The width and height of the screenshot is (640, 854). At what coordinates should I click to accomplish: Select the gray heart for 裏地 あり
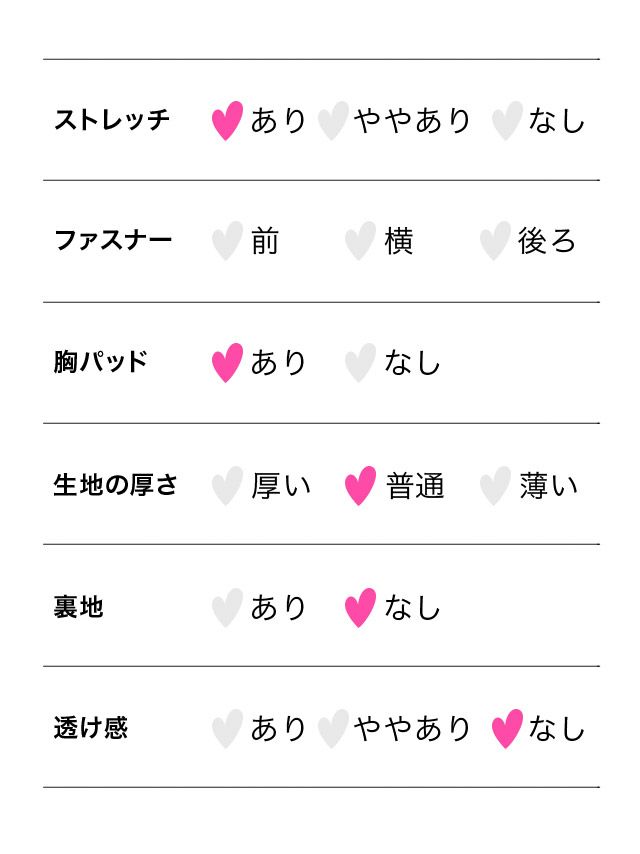tap(227, 607)
